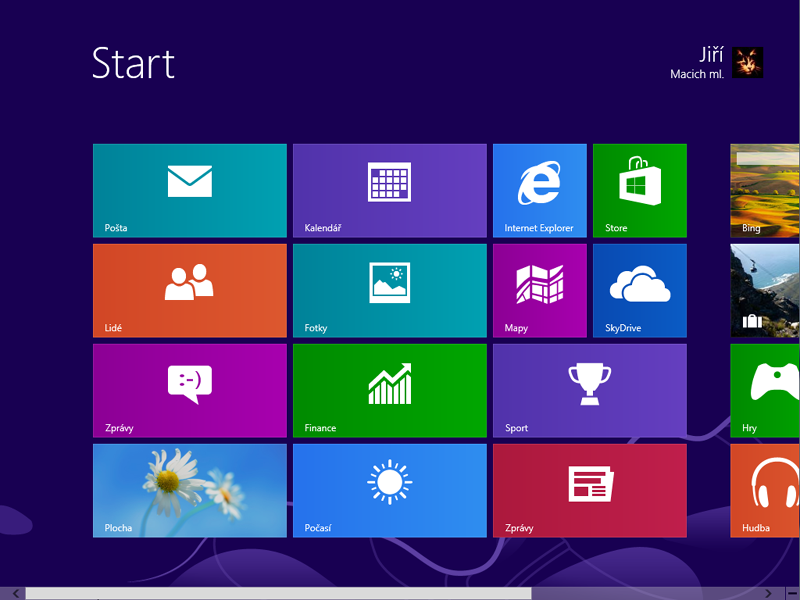The height and width of the screenshot is (600, 800).
Task: Open the Mapy maps tile
Action: point(540,290)
